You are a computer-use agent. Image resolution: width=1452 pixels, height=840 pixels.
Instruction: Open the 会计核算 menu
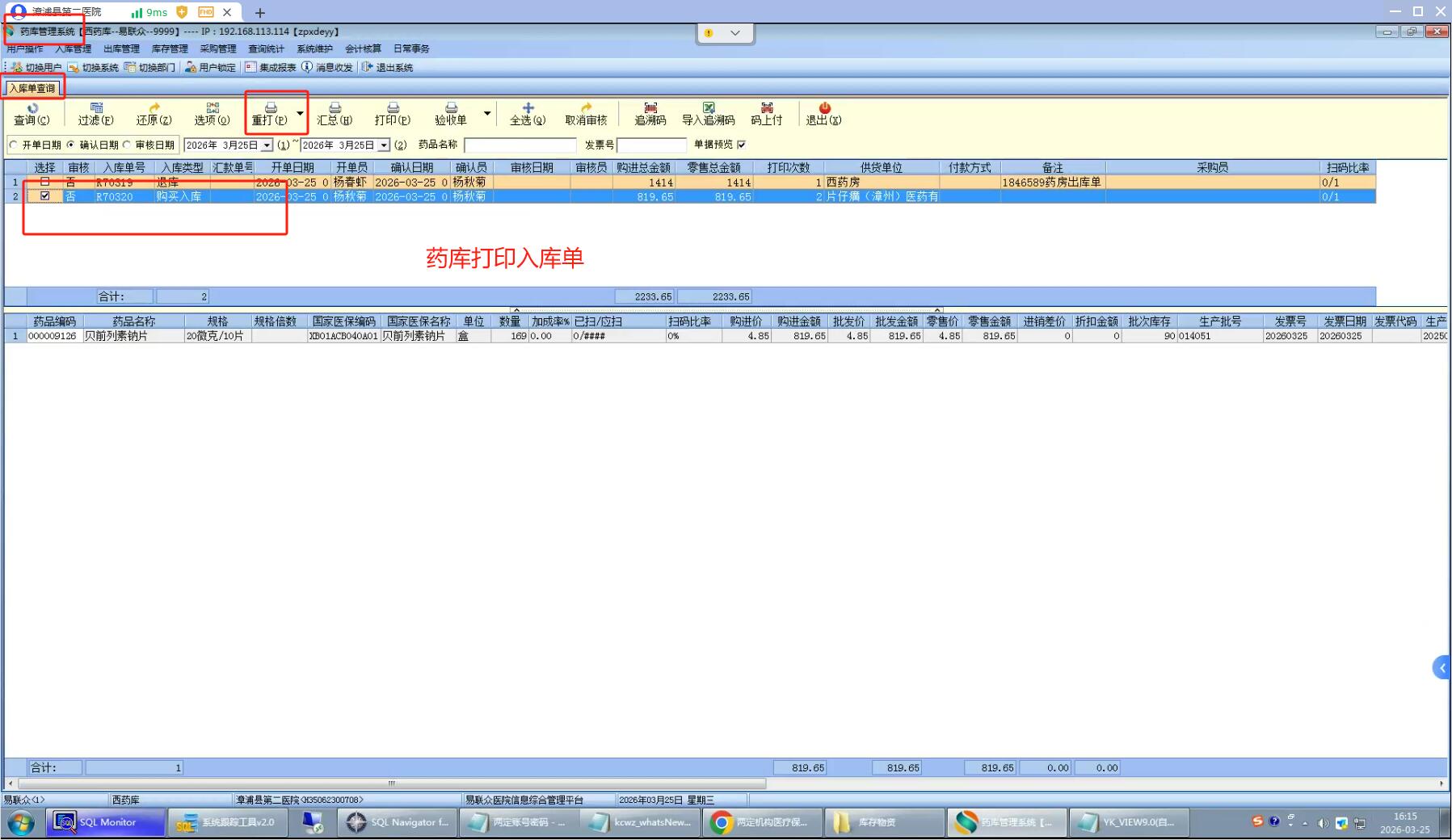pos(363,48)
